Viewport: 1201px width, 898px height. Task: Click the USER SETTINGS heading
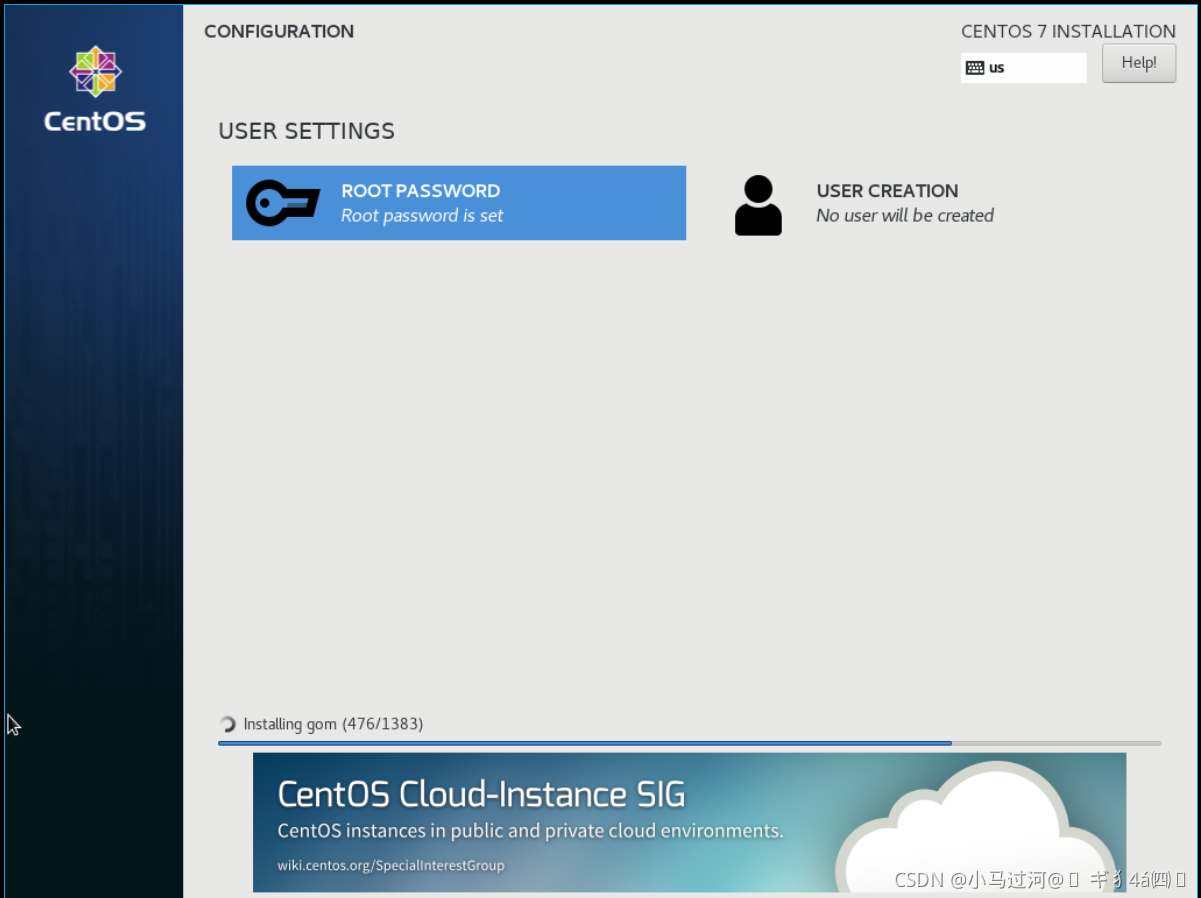pos(306,131)
